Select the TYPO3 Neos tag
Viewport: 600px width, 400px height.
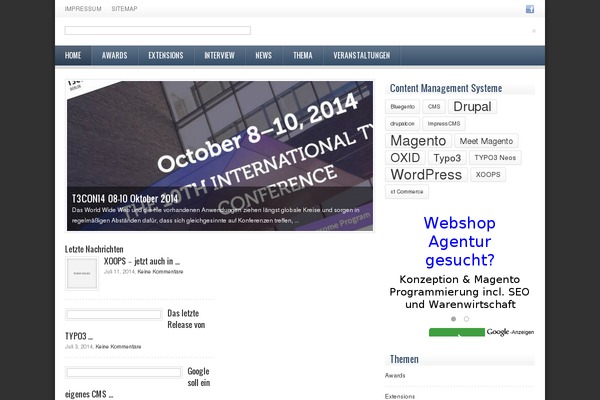click(x=495, y=158)
